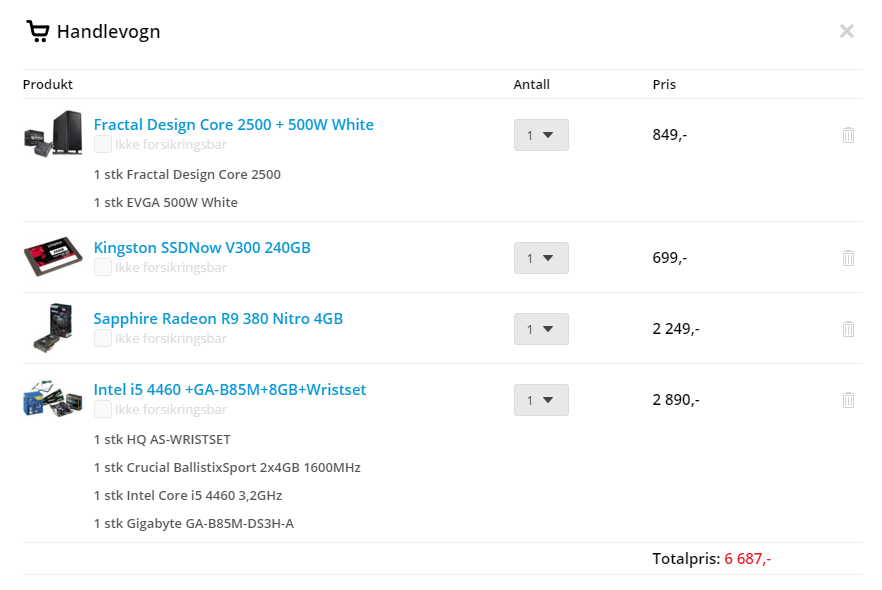Remove Intel i5 4460 bundle using trash icon

point(848,400)
